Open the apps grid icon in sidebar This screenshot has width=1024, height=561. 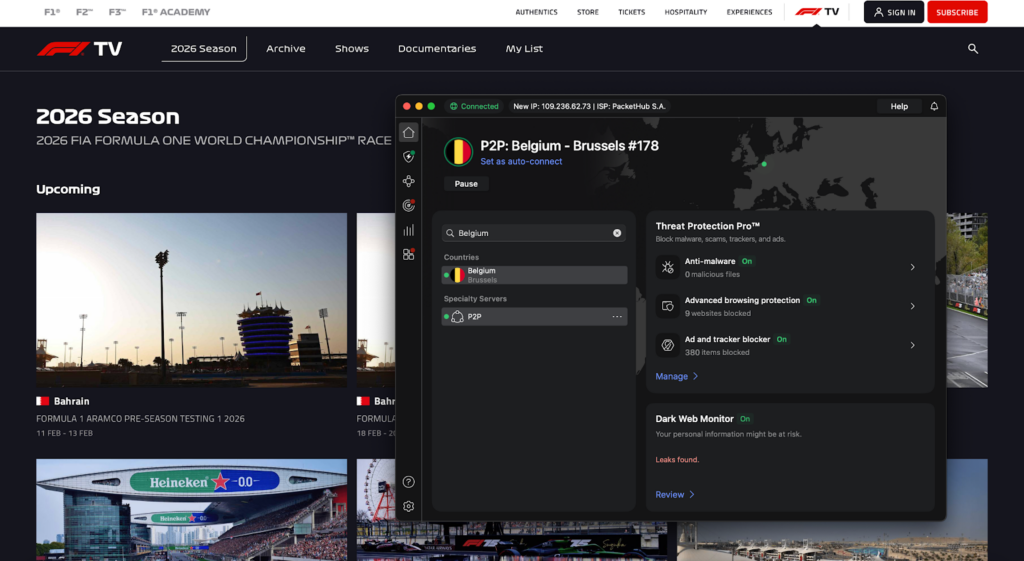409,255
